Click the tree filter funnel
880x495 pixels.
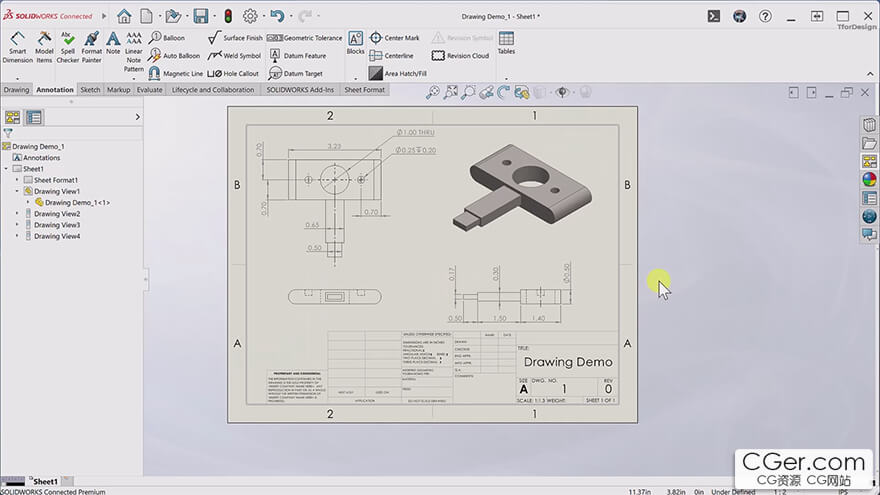click(8, 133)
